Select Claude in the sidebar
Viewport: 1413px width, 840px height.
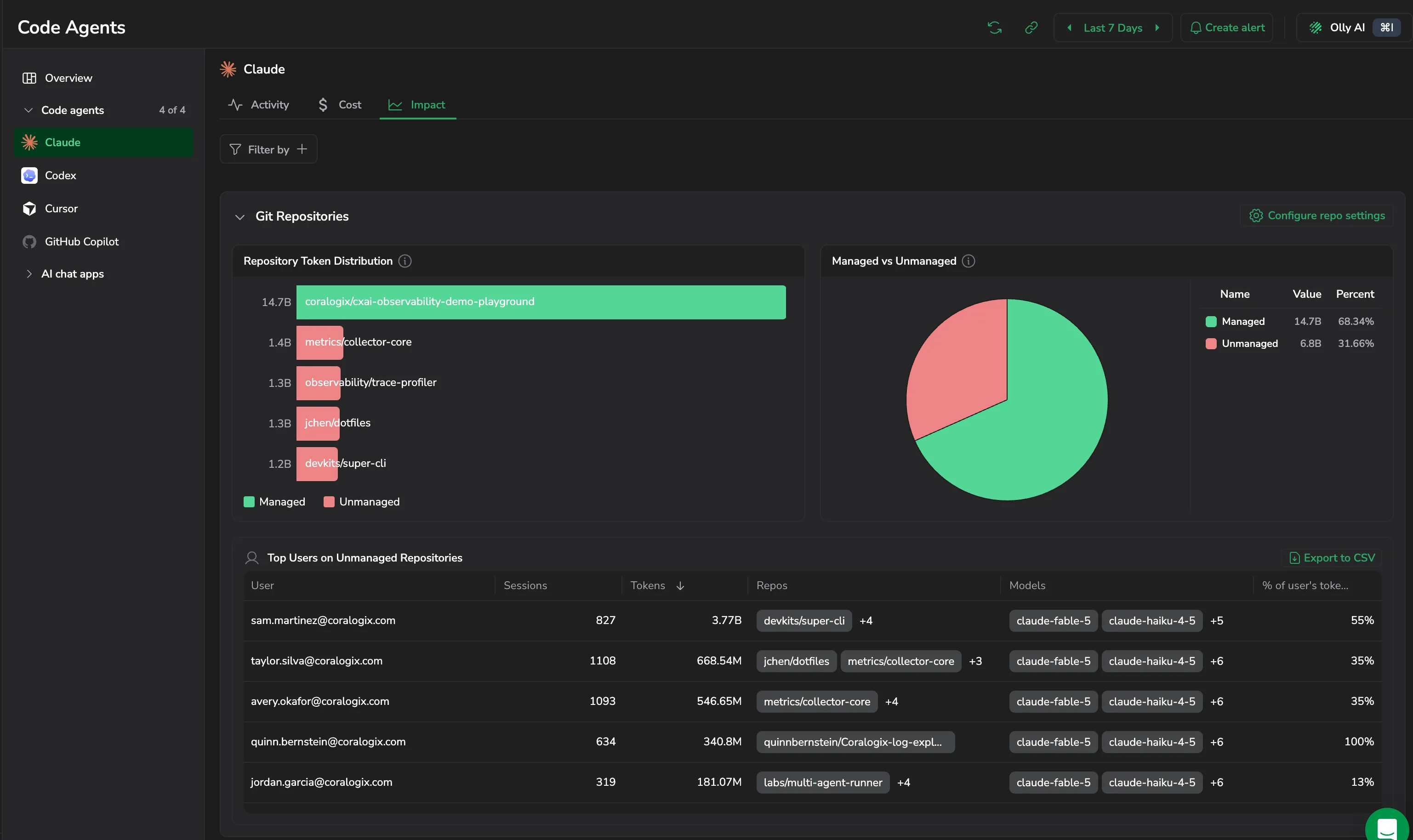pyautogui.click(x=103, y=142)
